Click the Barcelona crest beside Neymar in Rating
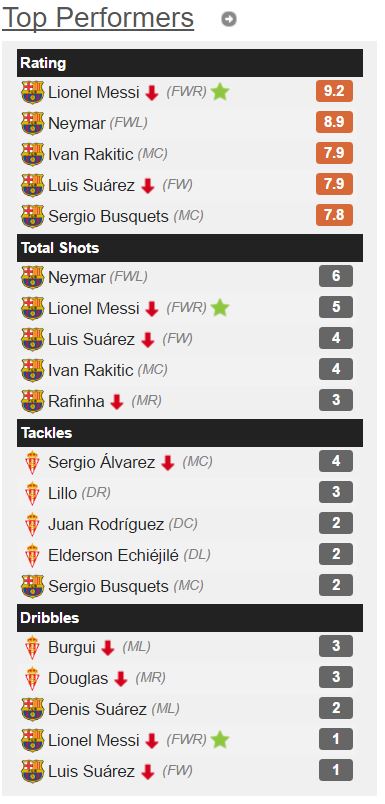This screenshot has height=804, width=385. tap(32, 123)
